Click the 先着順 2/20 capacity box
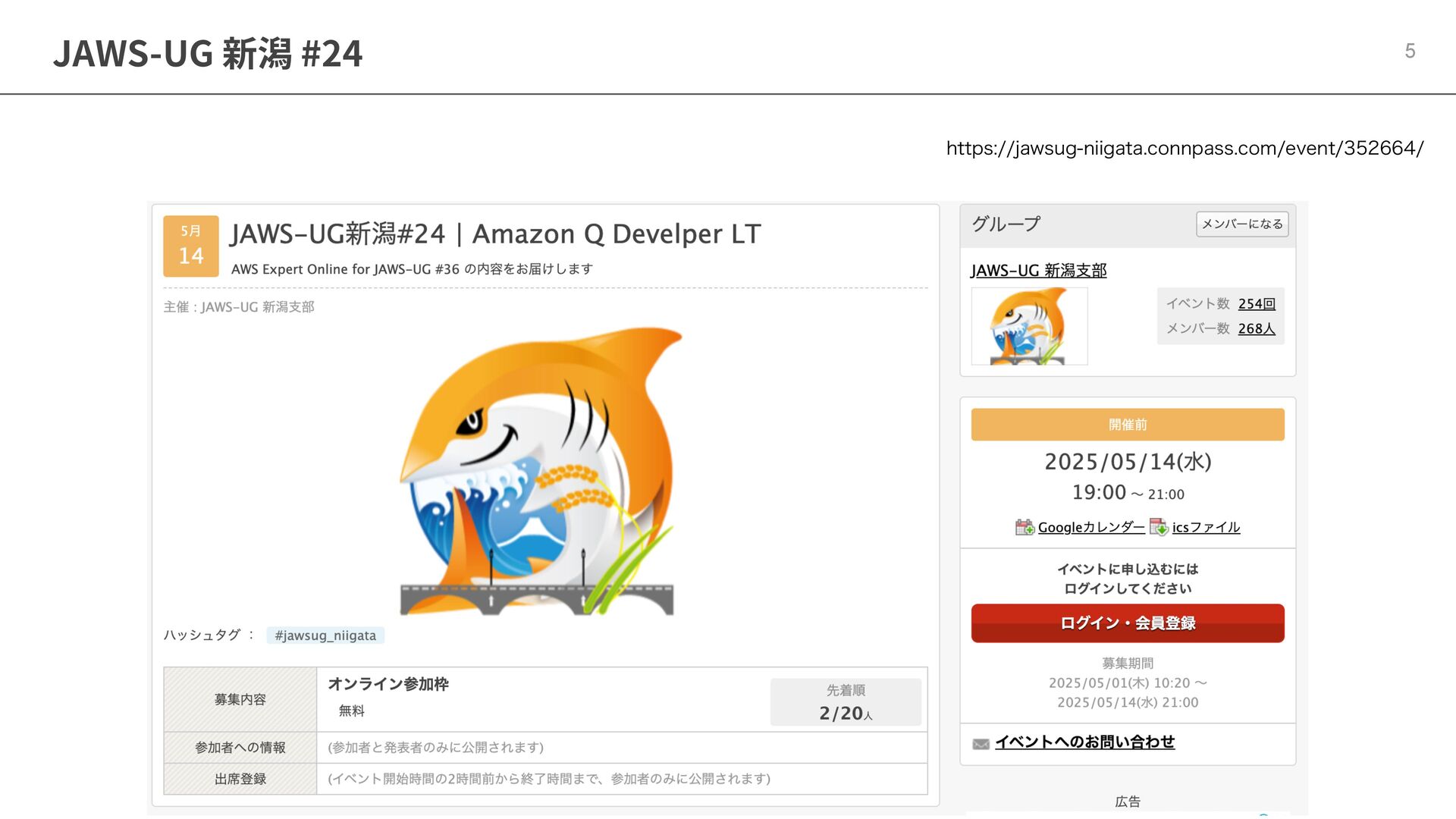 (846, 702)
